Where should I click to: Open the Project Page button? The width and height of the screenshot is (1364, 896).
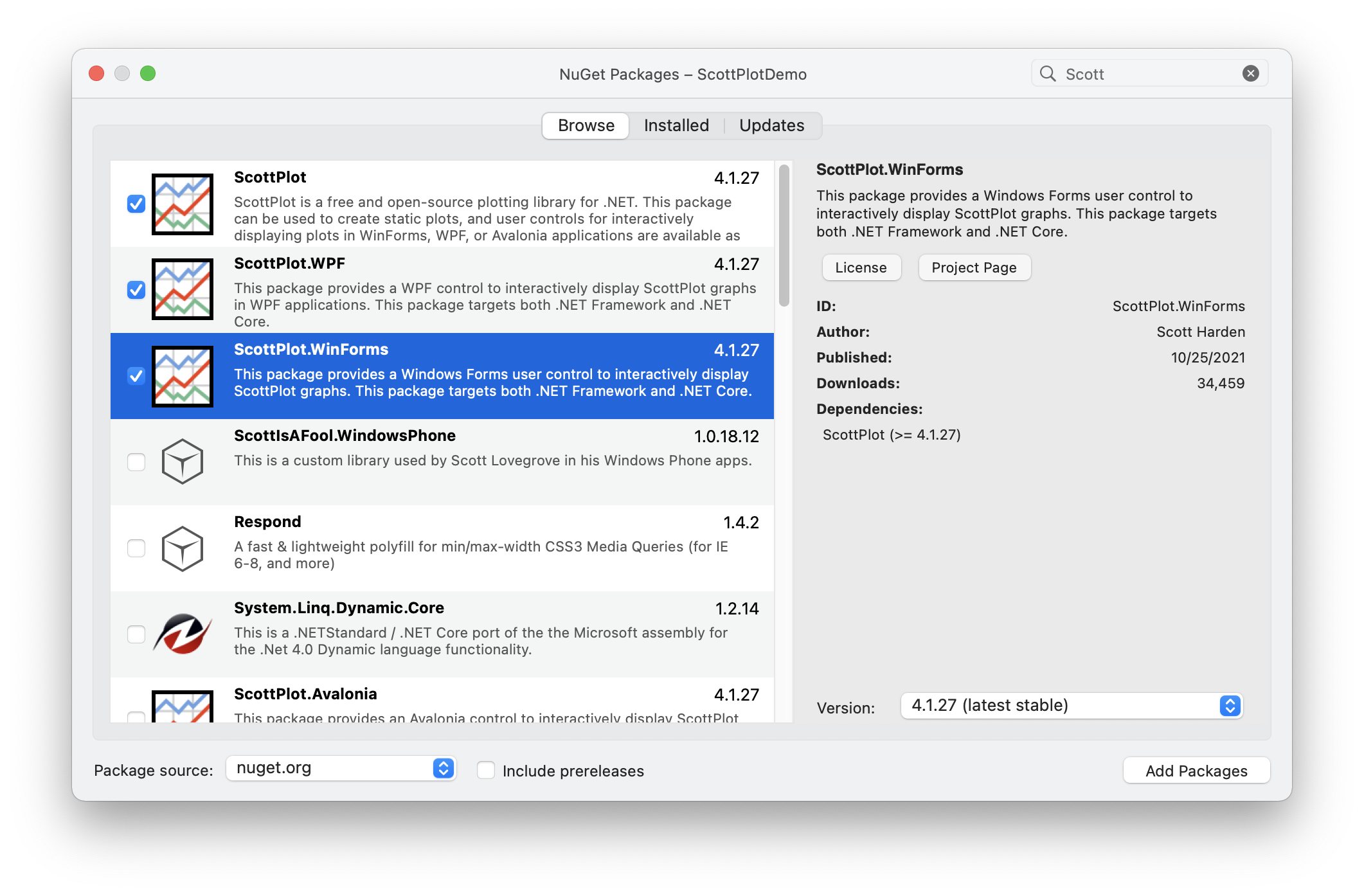click(974, 267)
